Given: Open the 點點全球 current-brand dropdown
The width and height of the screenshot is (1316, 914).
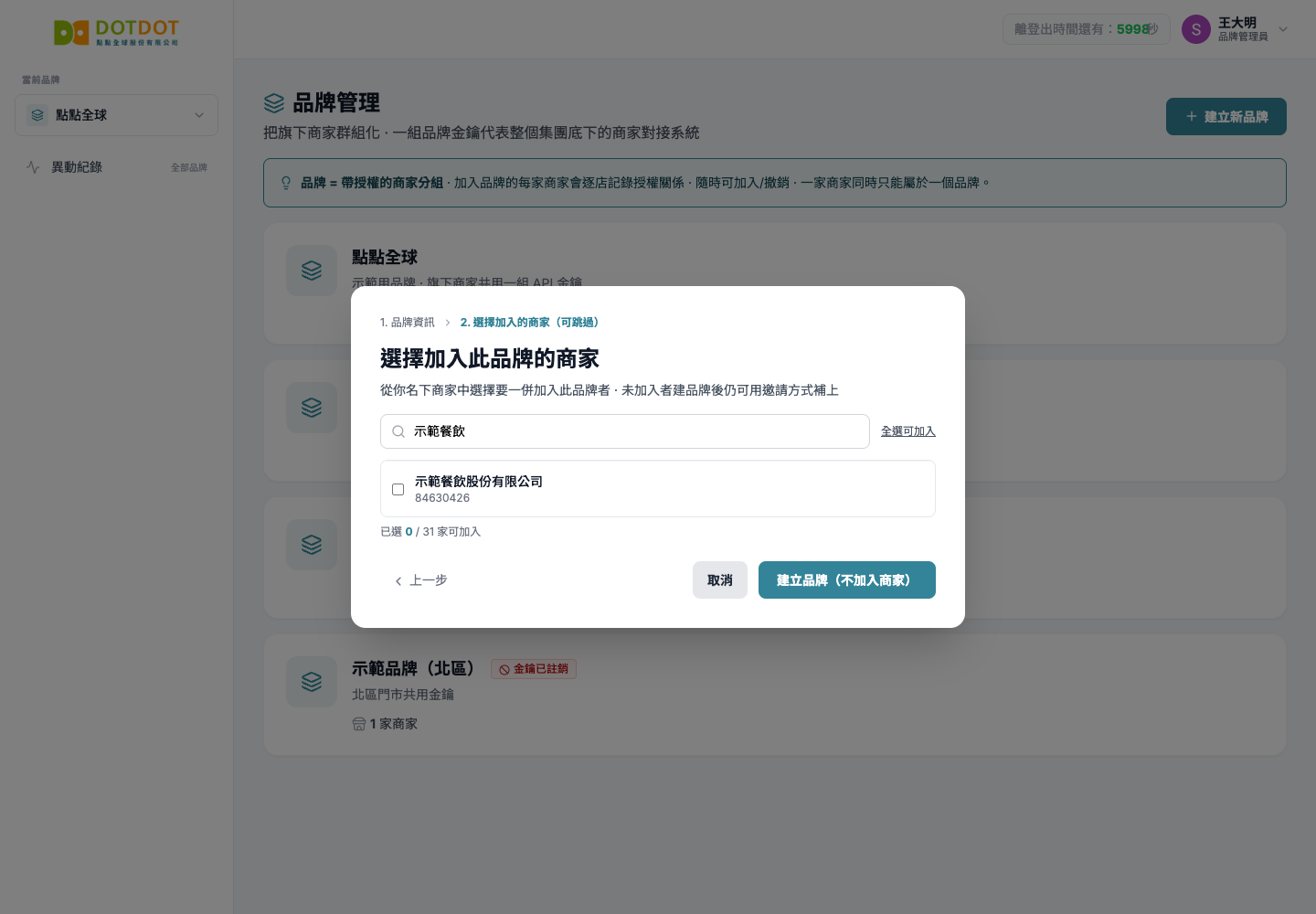Looking at the screenshot, I should pos(116,115).
